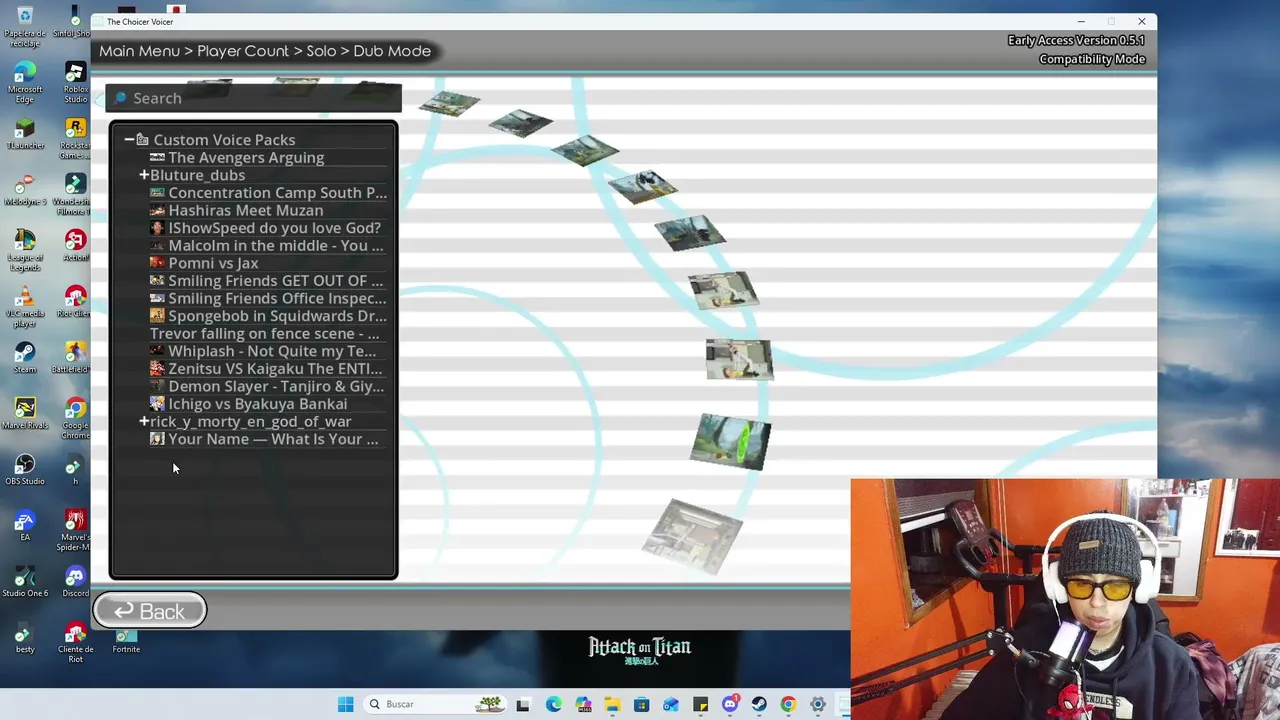Open Cliente de Riot desktop shortcut
Viewport: 1280px width, 720px height.
(x=75, y=642)
